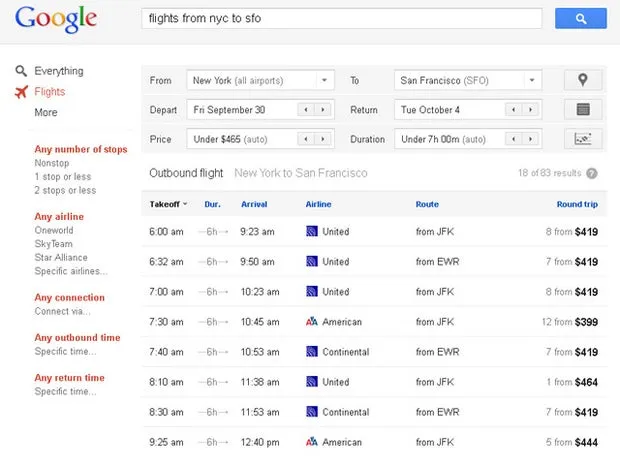Sort by Dur. column header
Viewport: 620px width, 465px height.
[212, 204]
